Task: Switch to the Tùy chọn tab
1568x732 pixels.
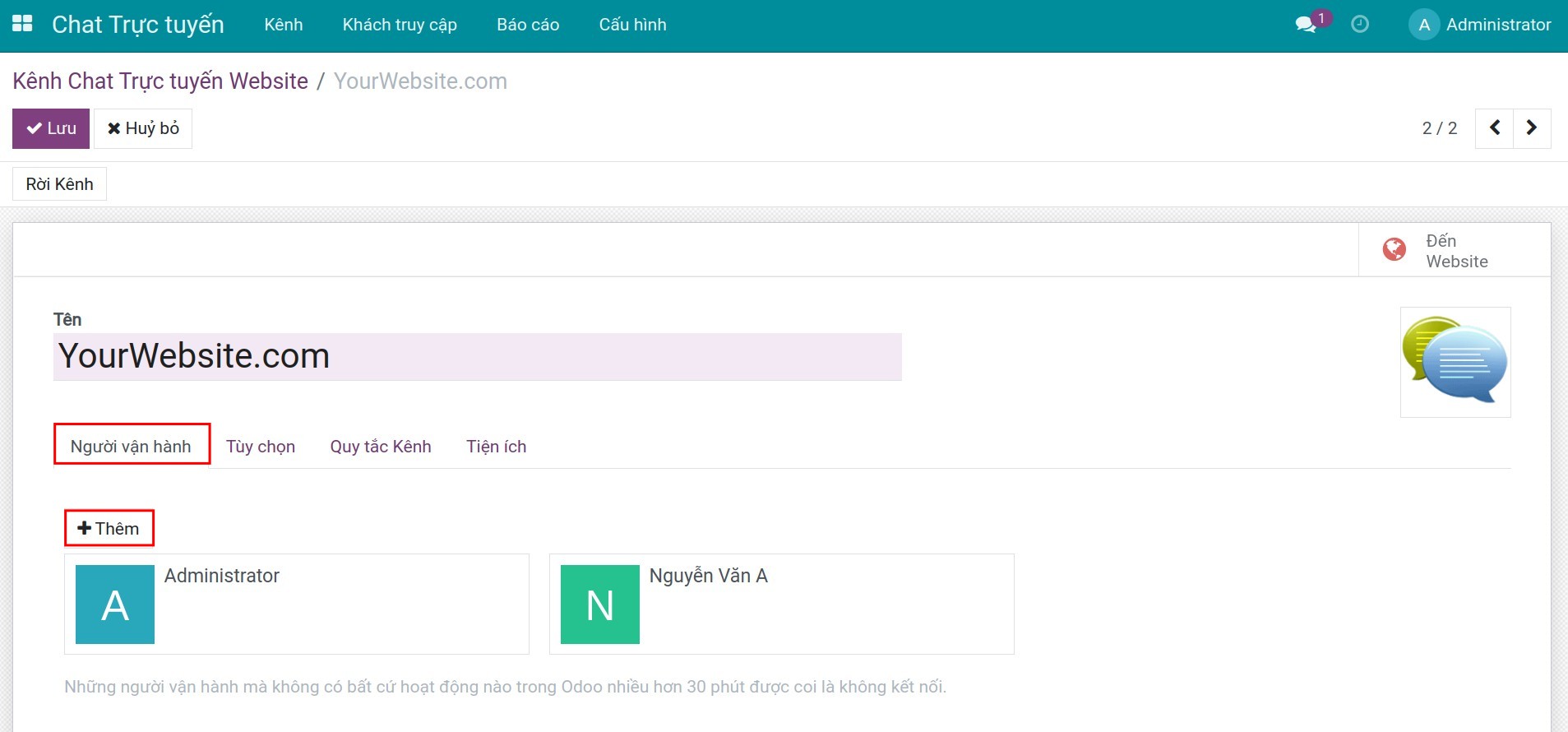Action: tap(261, 447)
